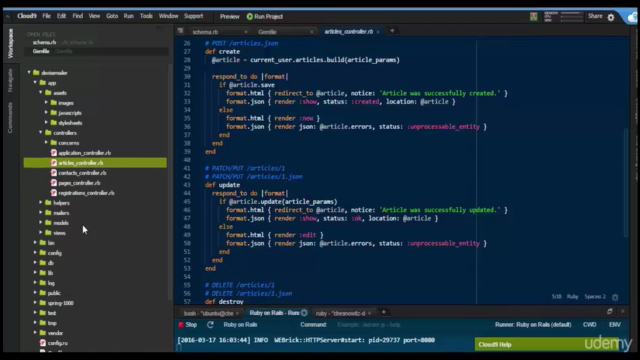640x360 pixels.
Task: Add a new editor tab with the plus icon
Action: pyautogui.click(x=392, y=31)
